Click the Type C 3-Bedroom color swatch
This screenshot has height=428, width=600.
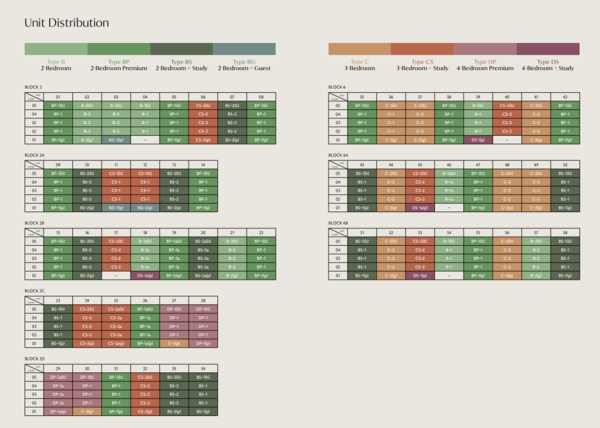click(x=359, y=48)
